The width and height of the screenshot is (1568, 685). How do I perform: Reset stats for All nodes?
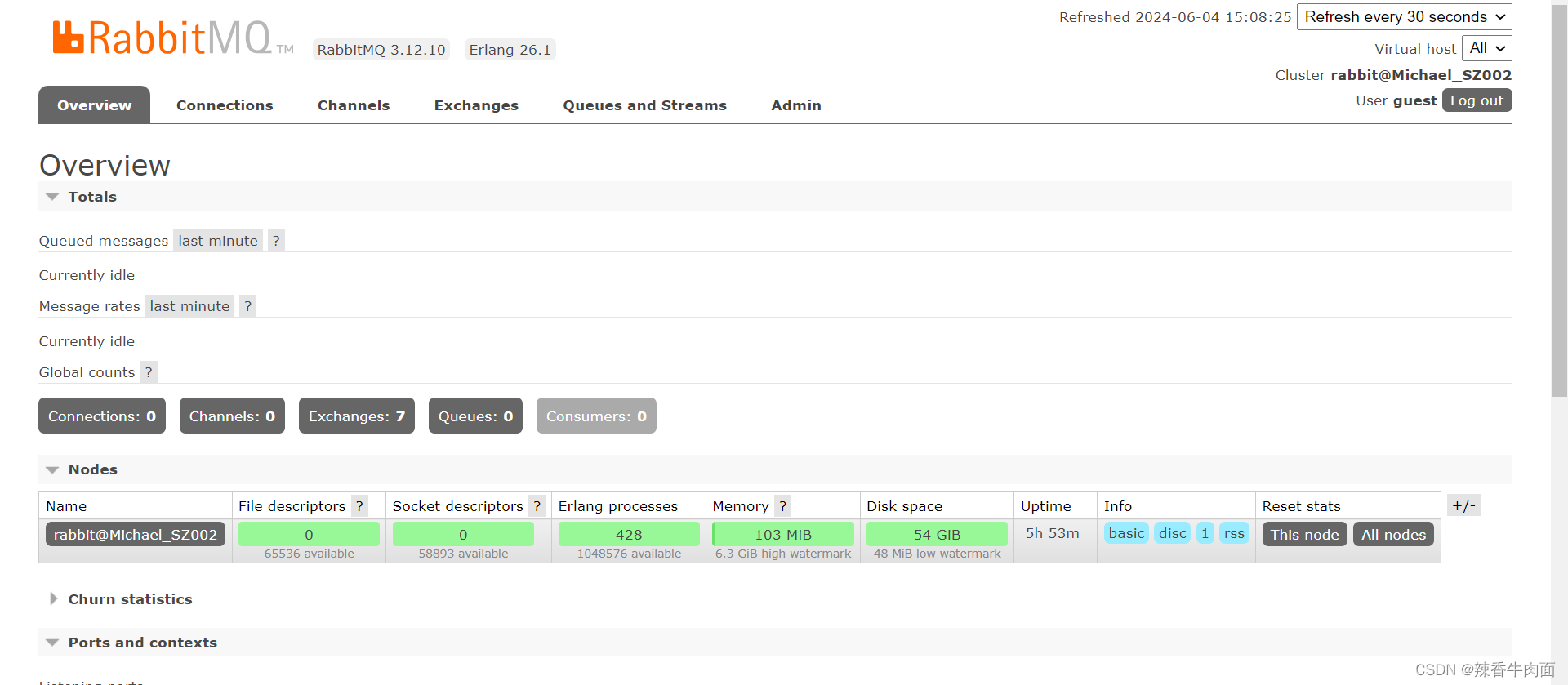click(x=1393, y=534)
